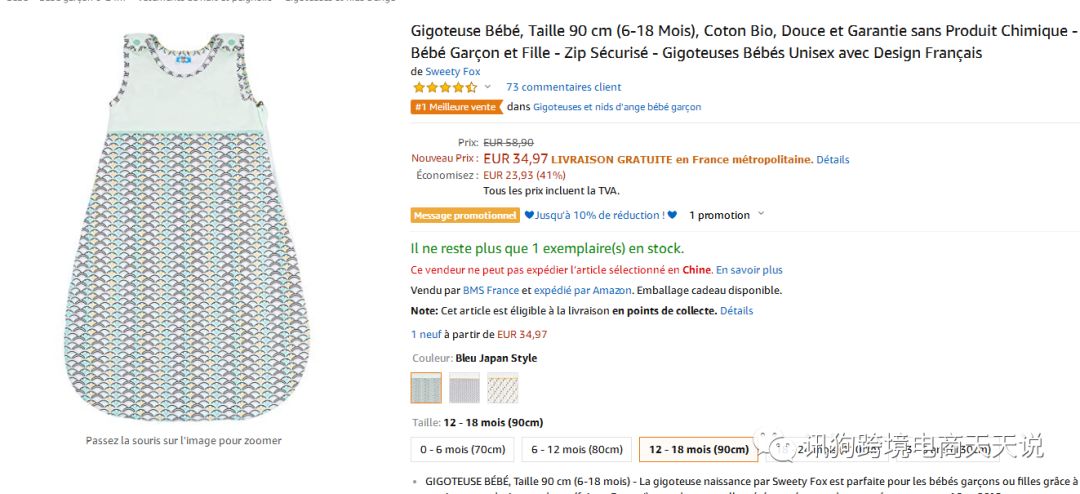Viewport: 1080px width, 494px height.
Task: Select the Bleu Japan Style color swatch
Action: tap(426, 388)
